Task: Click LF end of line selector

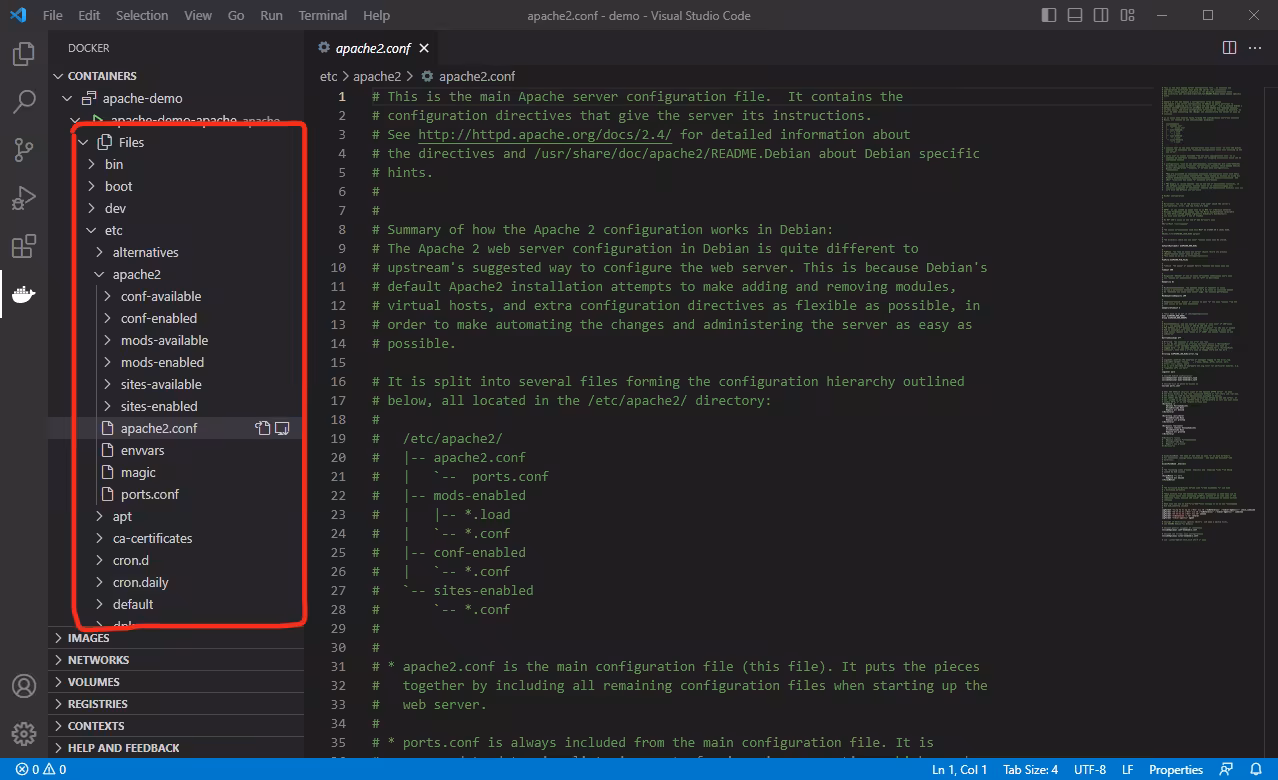Action: 1127,770
